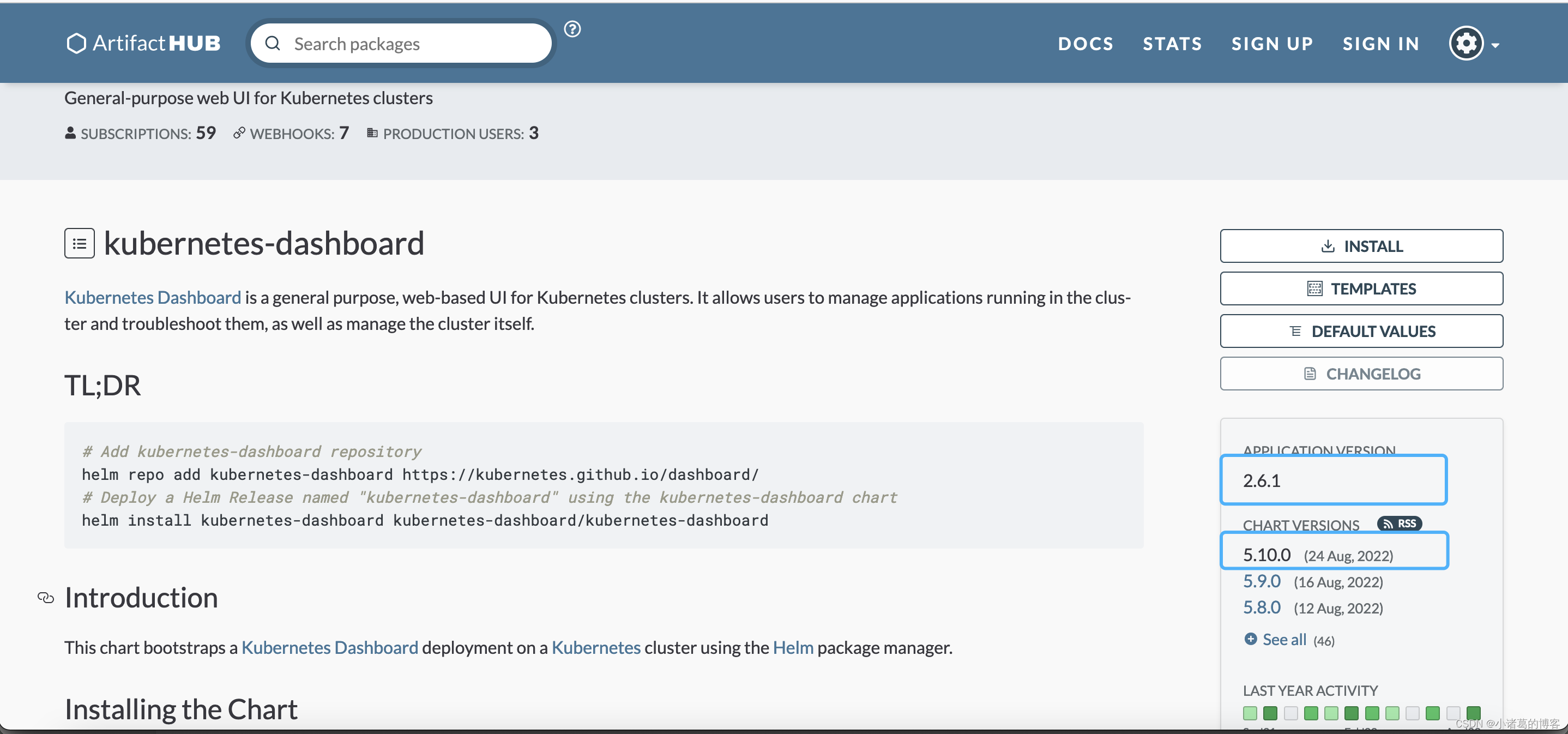This screenshot has width=1568, height=734.
Task: Open the CHANGELOG
Action: click(x=1361, y=374)
